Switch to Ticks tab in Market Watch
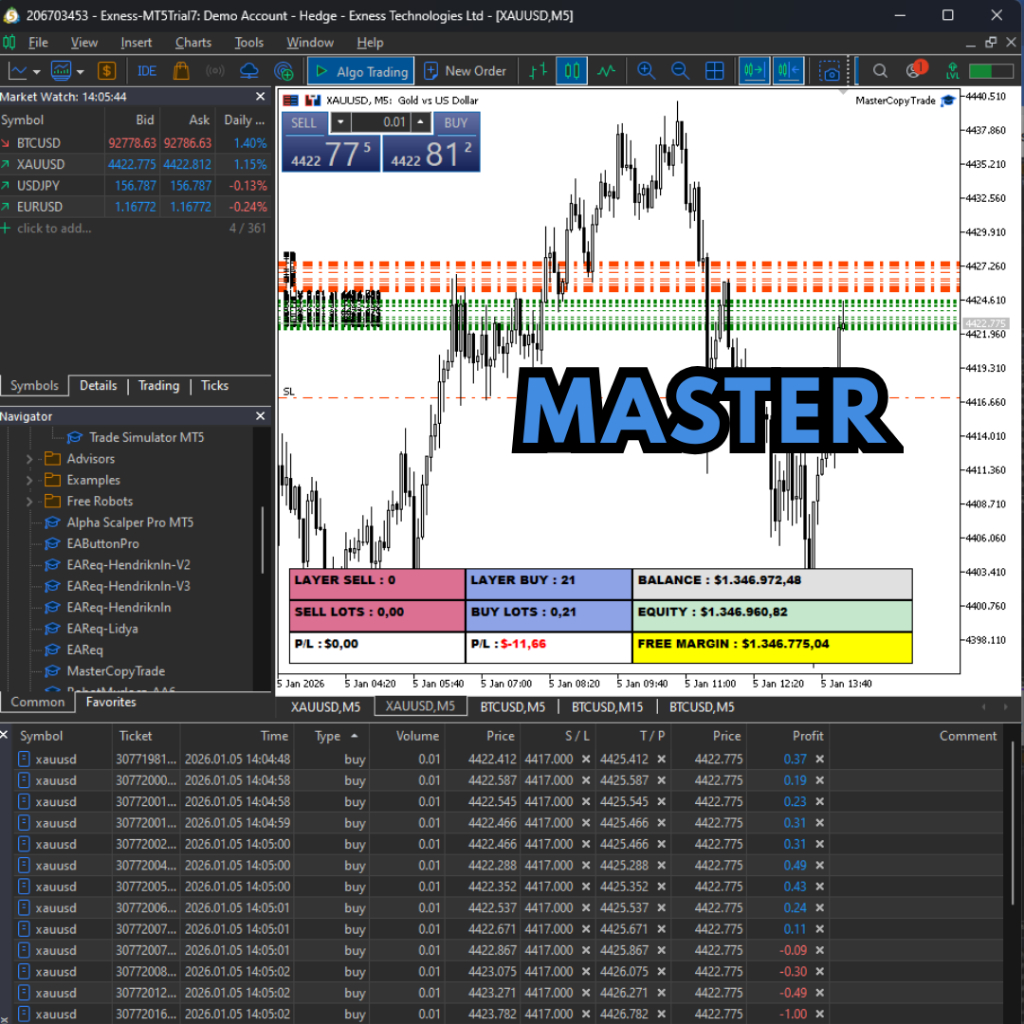Screen dimensions: 1024x1024 [215, 385]
